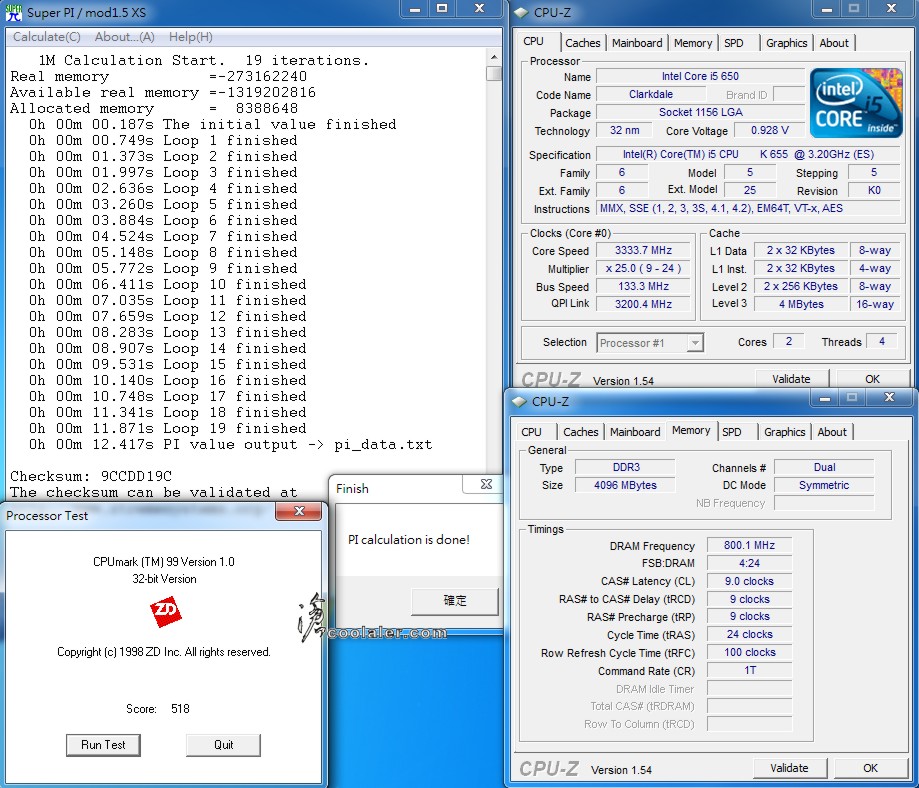Screen dimensions: 919x788
Task: Click the Cycle Time (tRAS) value 24 clocks
Action: pyautogui.click(x=749, y=634)
